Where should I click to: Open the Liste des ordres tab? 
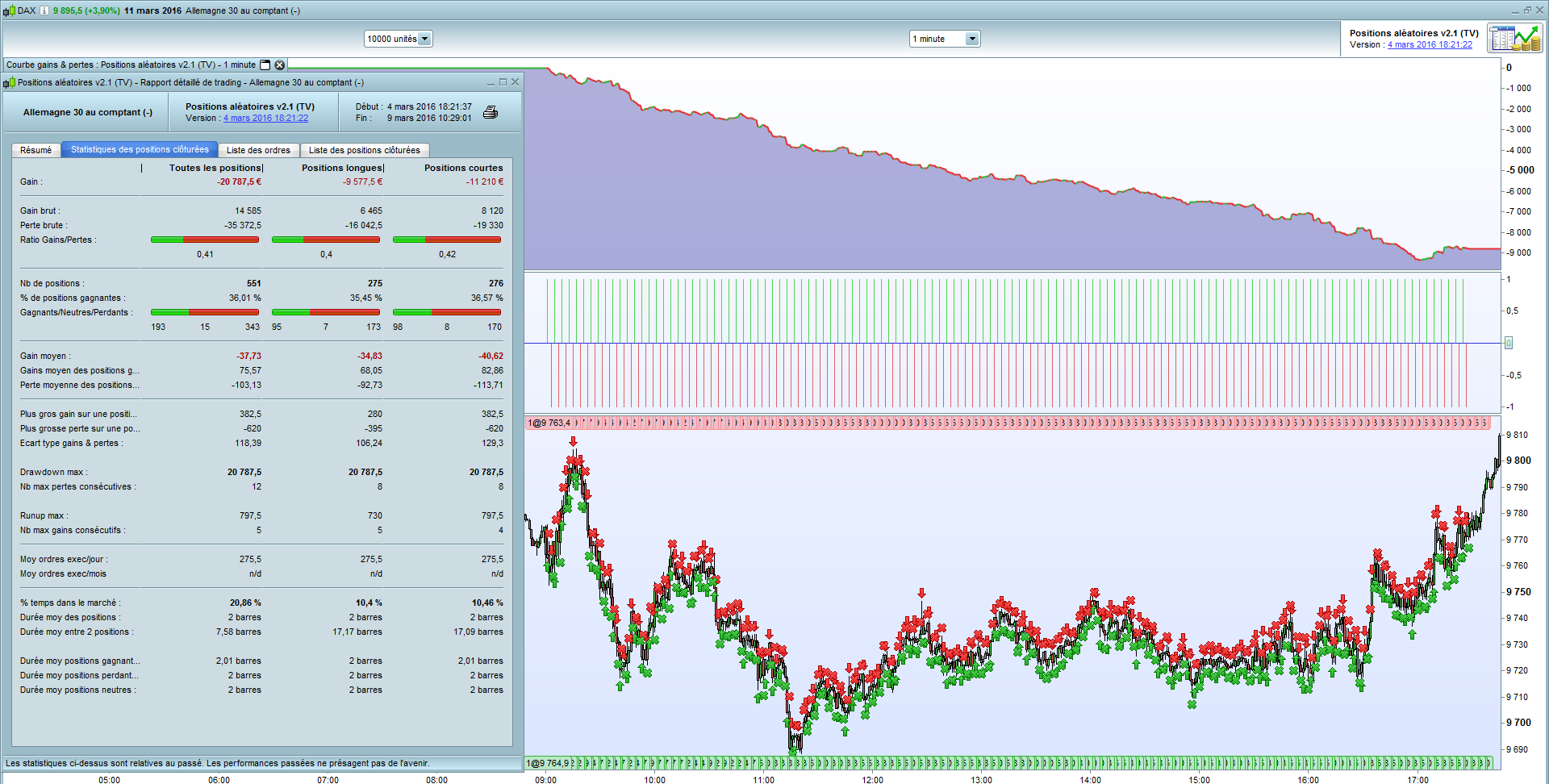[x=258, y=150]
